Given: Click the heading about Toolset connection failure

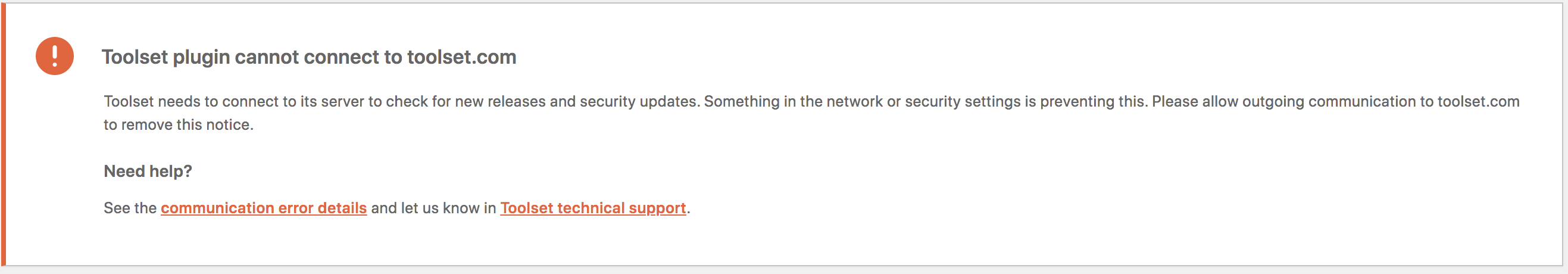Looking at the screenshot, I should pos(308,57).
